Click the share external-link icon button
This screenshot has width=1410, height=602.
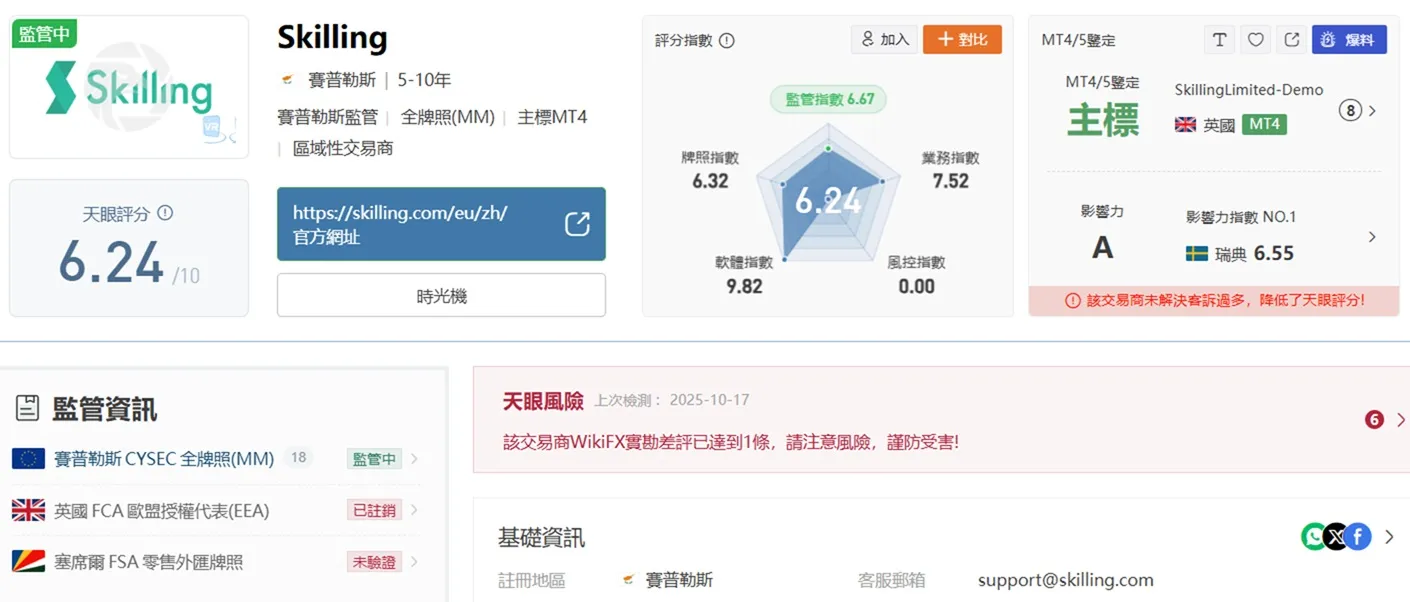(x=1292, y=40)
